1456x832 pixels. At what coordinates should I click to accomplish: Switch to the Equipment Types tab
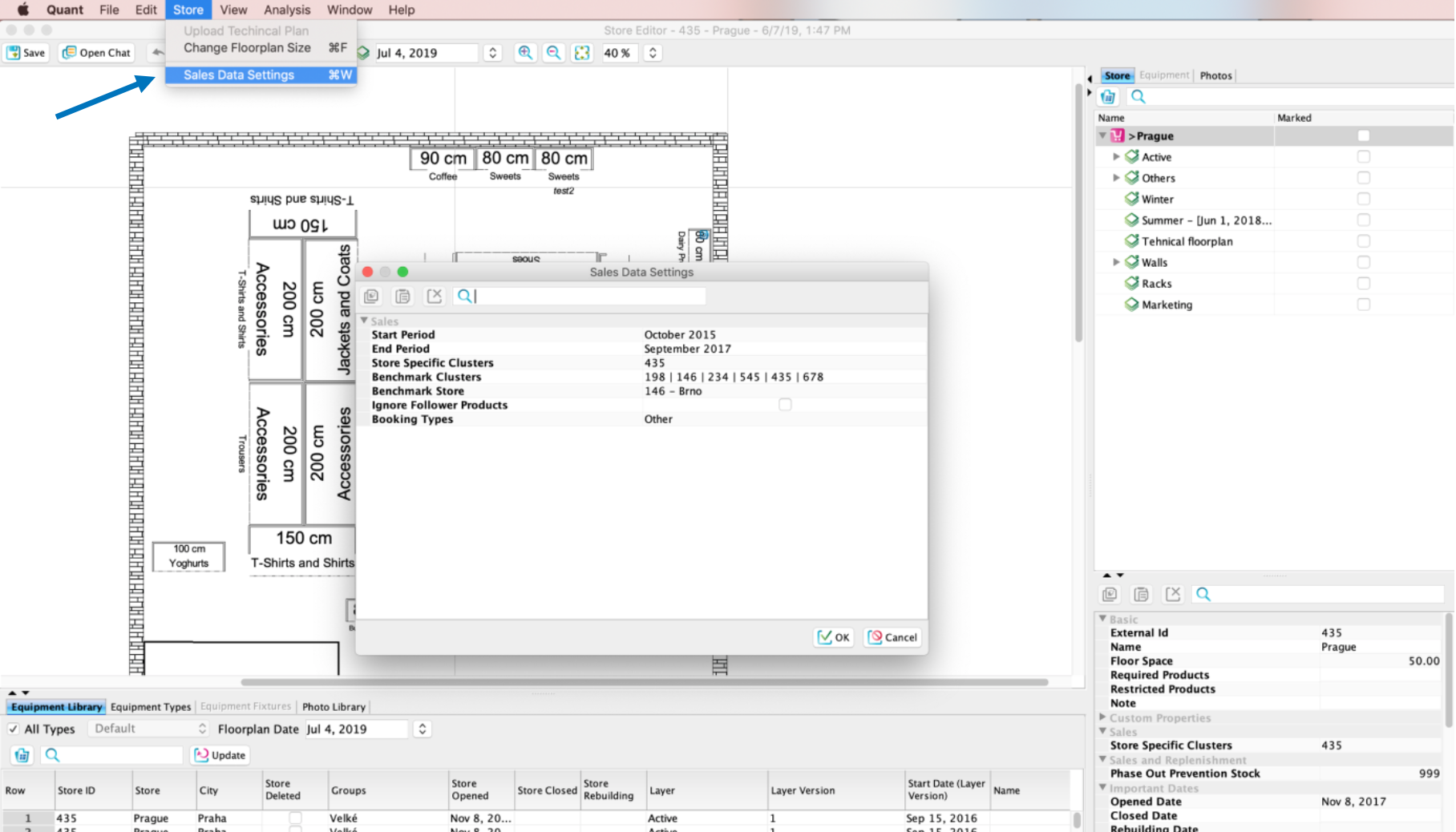[151, 707]
